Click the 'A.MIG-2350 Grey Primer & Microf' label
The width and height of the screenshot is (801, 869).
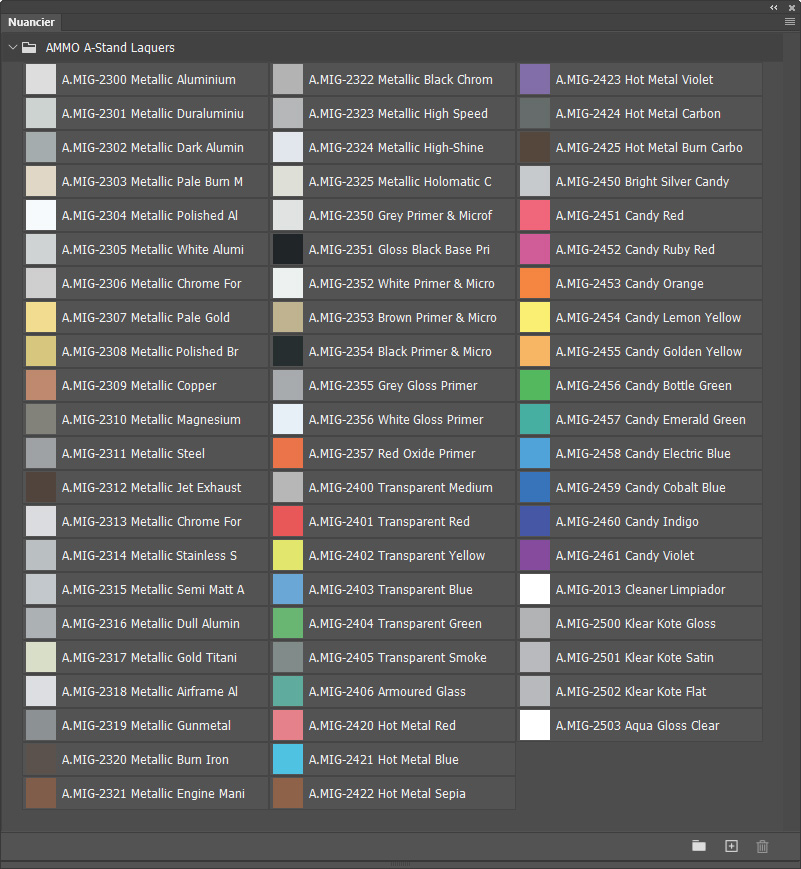(400, 216)
